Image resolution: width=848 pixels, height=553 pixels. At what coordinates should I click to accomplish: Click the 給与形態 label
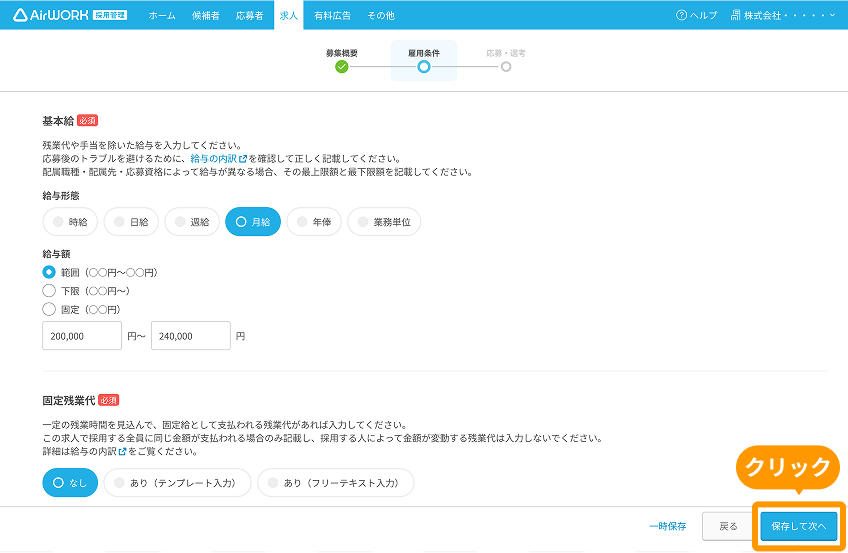click(61, 196)
